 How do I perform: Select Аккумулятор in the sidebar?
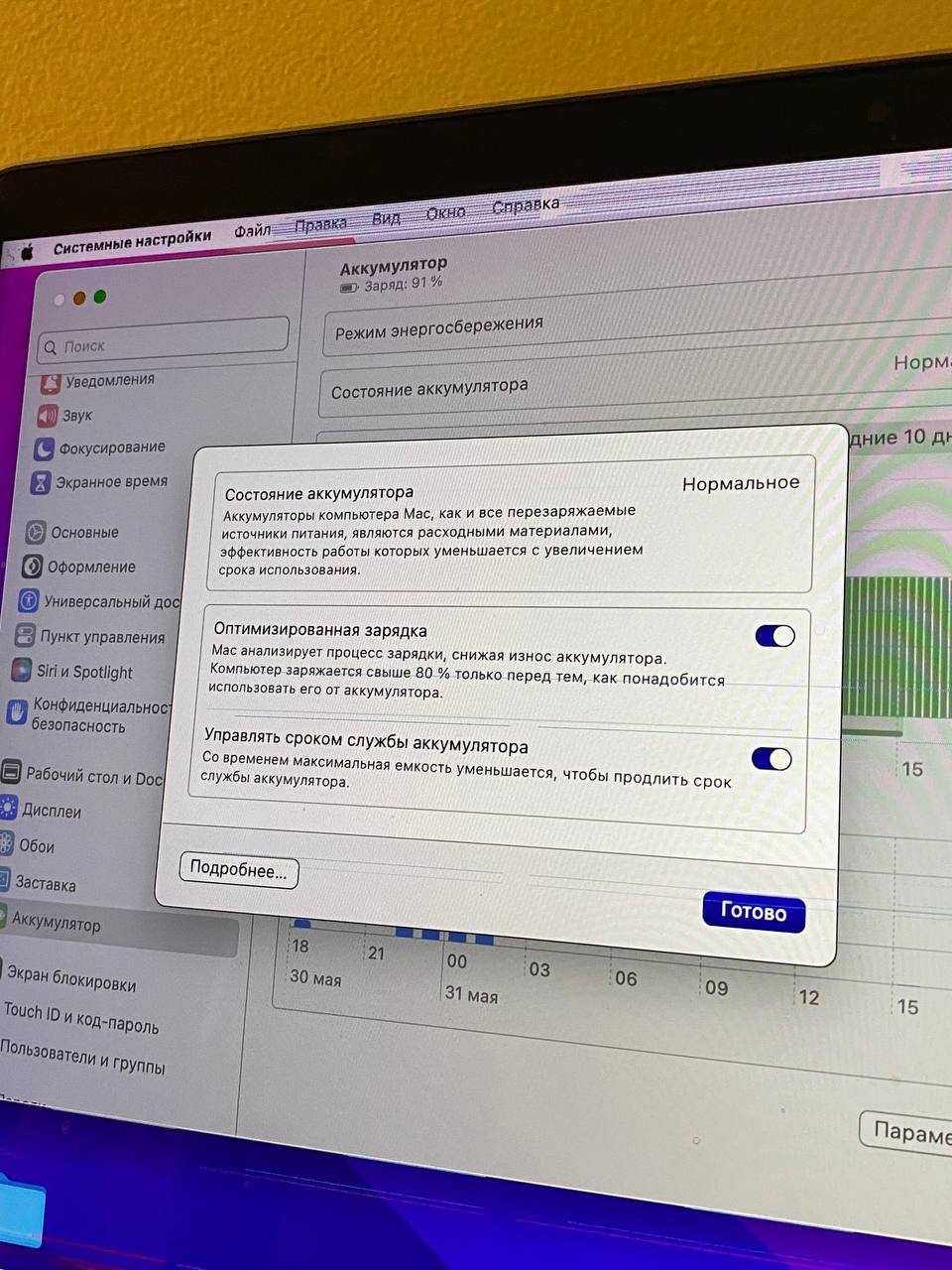[57, 925]
